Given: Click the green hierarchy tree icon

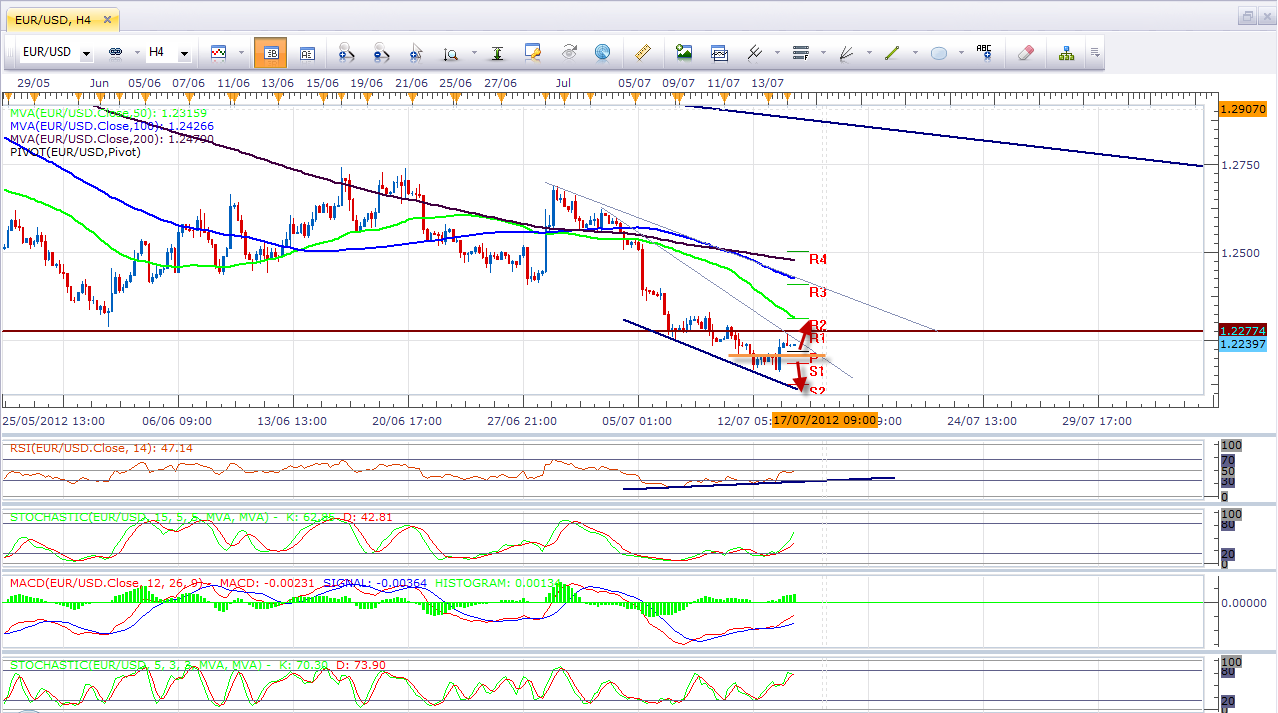Looking at the screenshot, I should coord(1067,52).
